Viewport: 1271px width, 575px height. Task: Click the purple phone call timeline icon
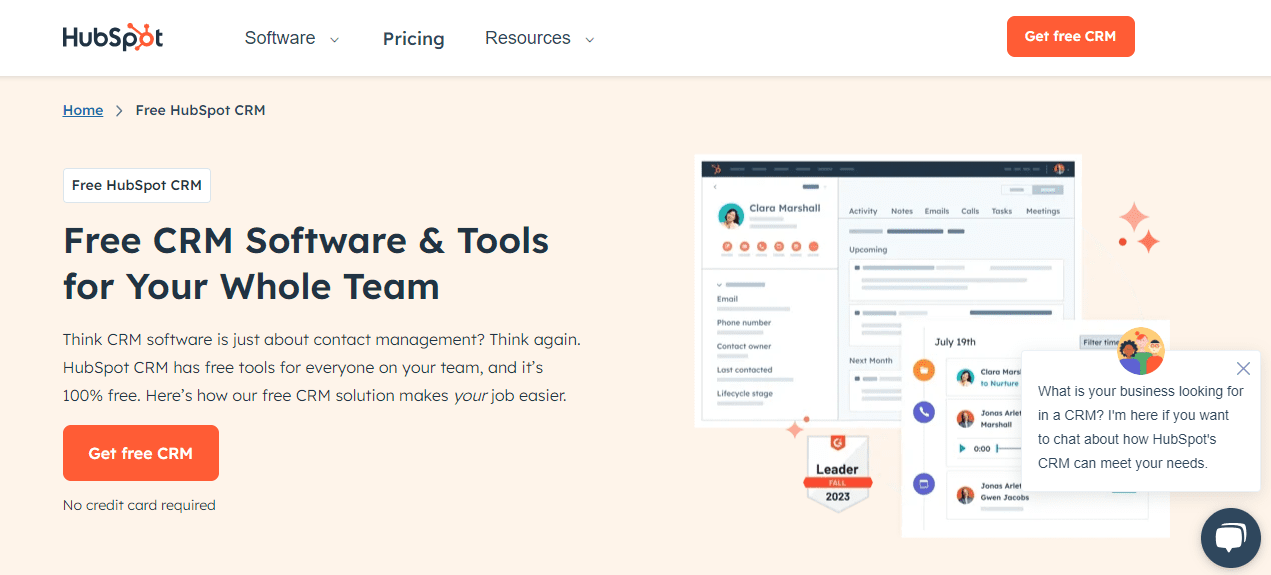point(924,411)
